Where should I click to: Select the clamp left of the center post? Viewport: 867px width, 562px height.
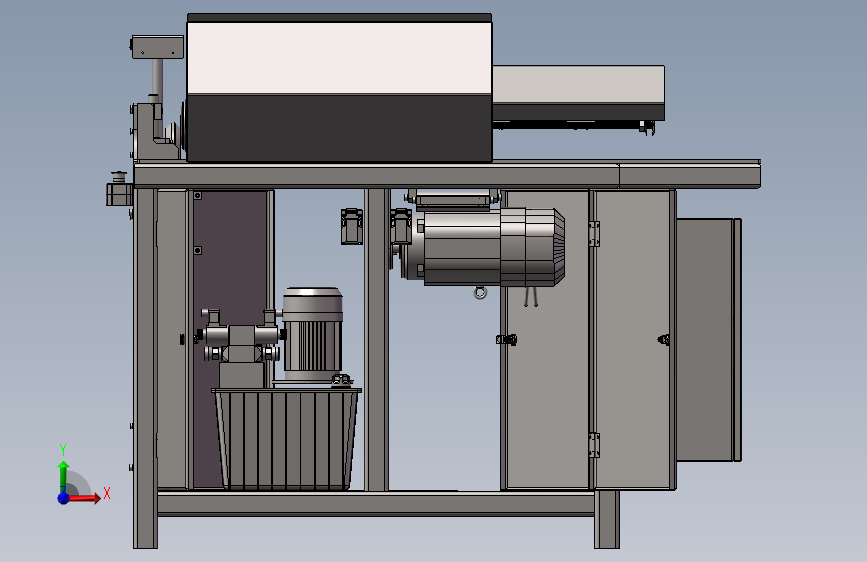click(x=352, y=226)
